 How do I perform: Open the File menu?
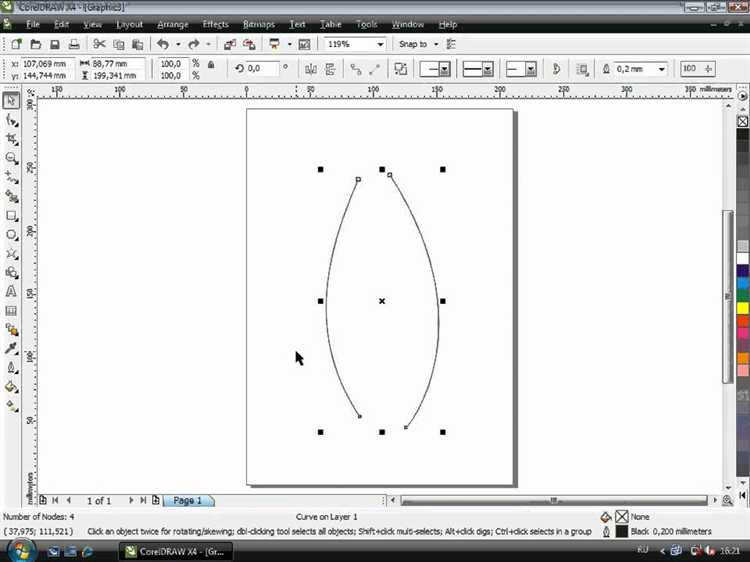[33, 24]
